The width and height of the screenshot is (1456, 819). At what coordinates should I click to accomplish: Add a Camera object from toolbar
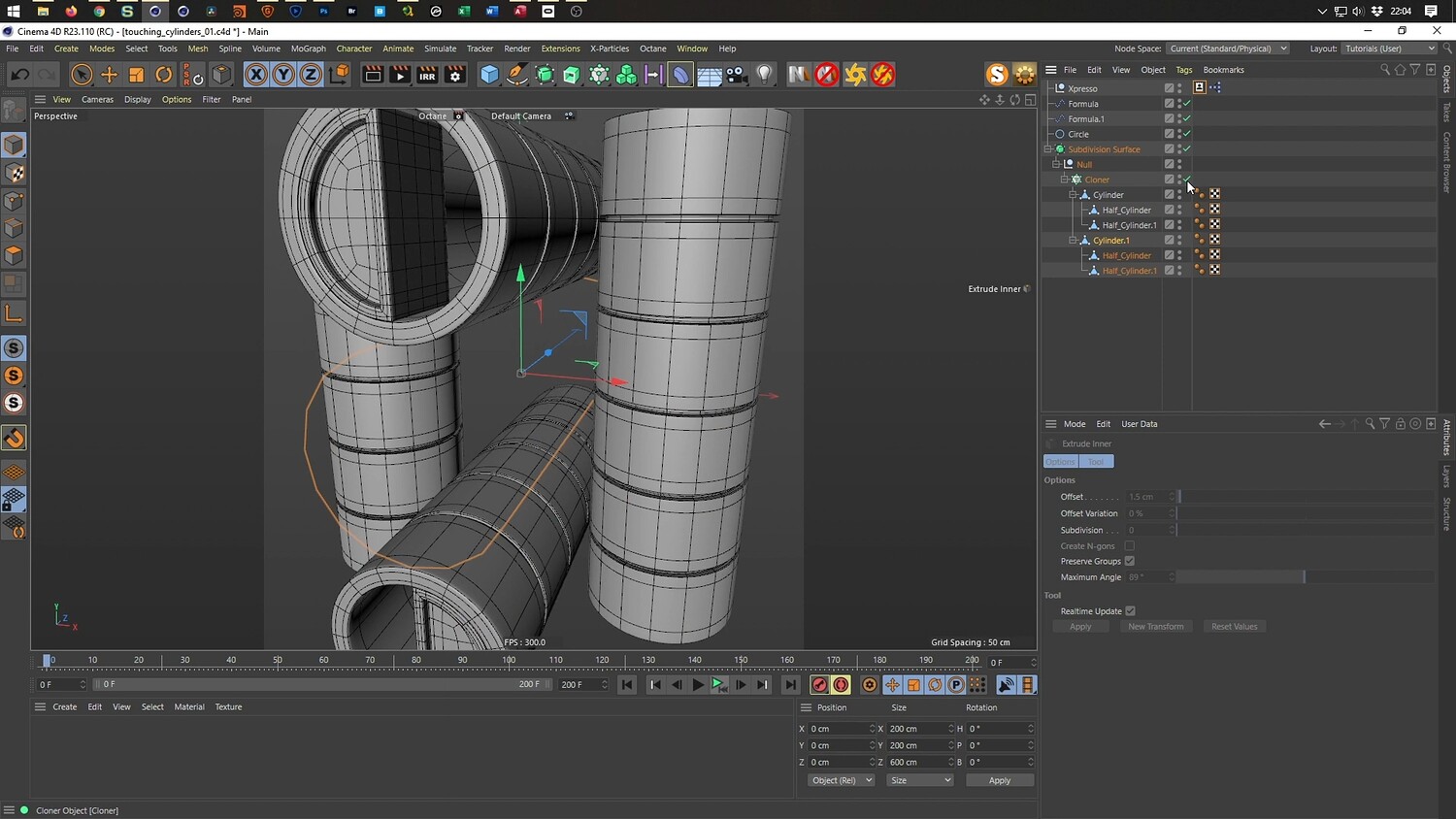coord(737,75)
